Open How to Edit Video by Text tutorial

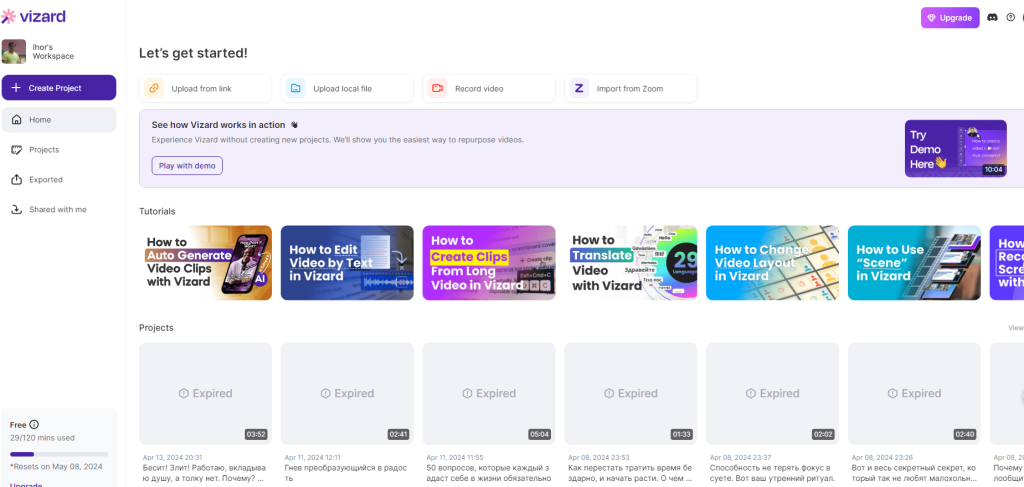tap(347, 263)
